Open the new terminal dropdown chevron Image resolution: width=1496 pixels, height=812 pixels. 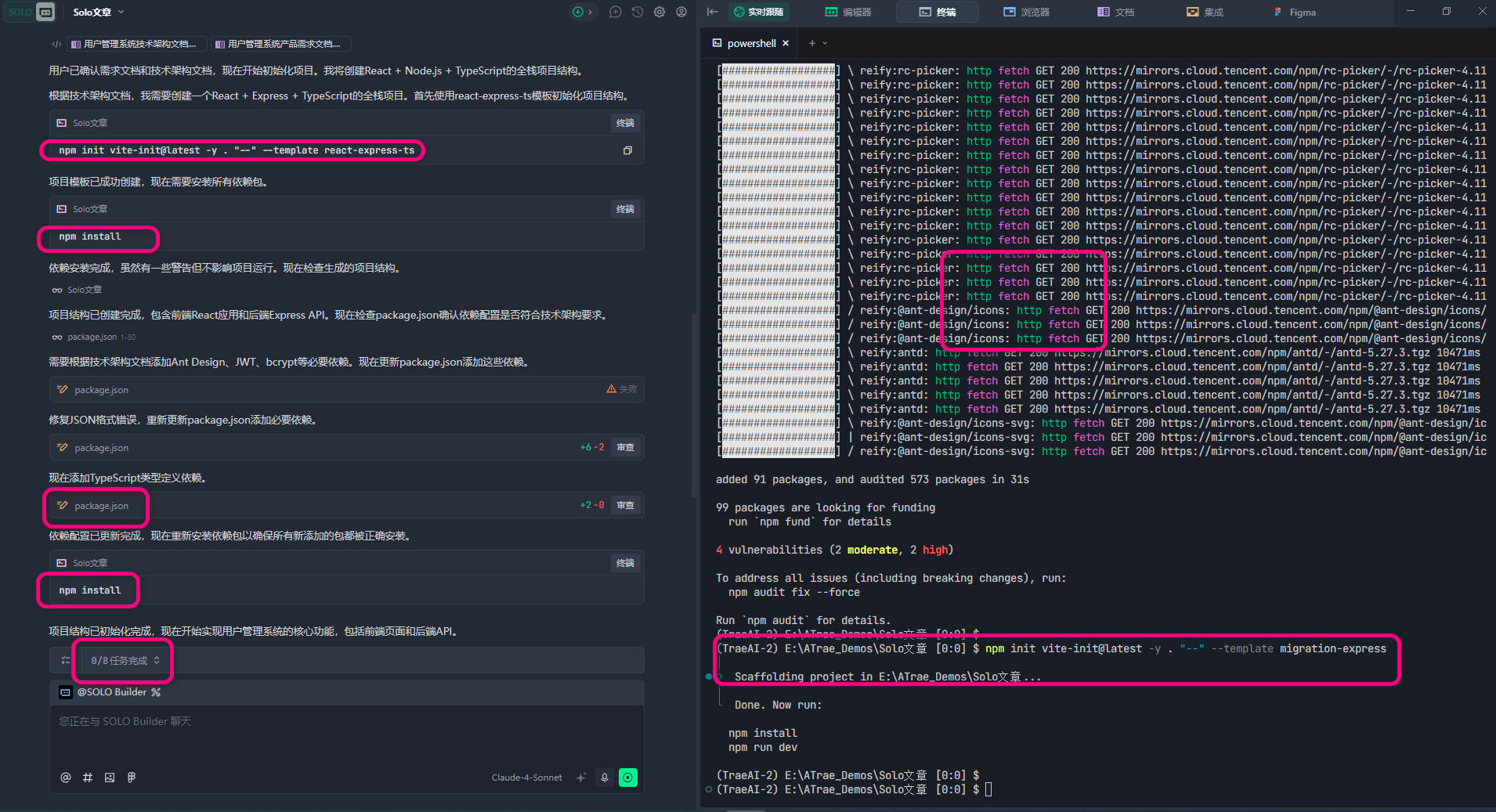coord(825,44)
